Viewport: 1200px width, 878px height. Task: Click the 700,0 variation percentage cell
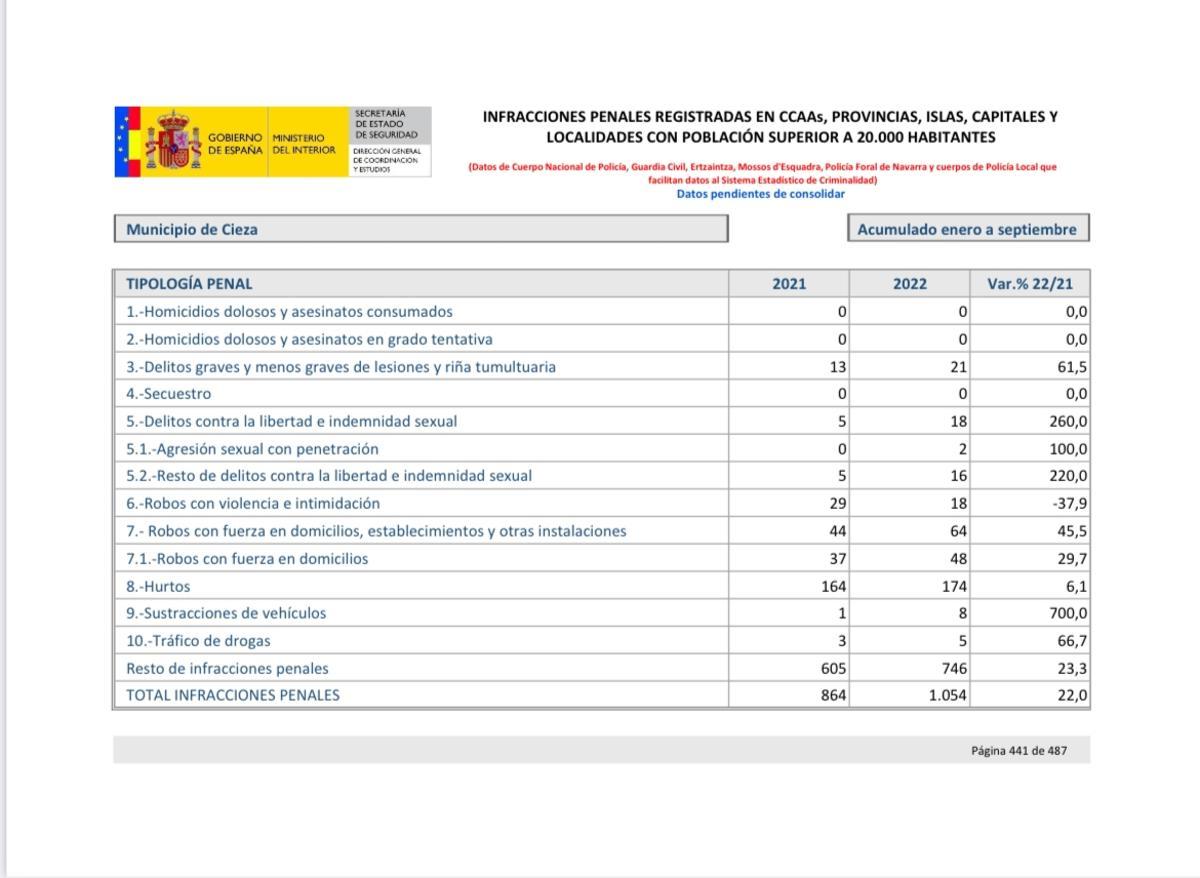click(x=1068, y=613)
